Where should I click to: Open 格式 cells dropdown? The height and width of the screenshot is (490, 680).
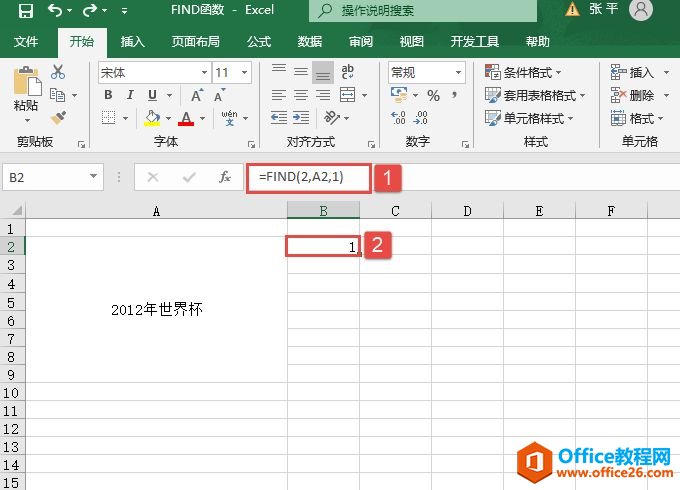coord(636,118)
